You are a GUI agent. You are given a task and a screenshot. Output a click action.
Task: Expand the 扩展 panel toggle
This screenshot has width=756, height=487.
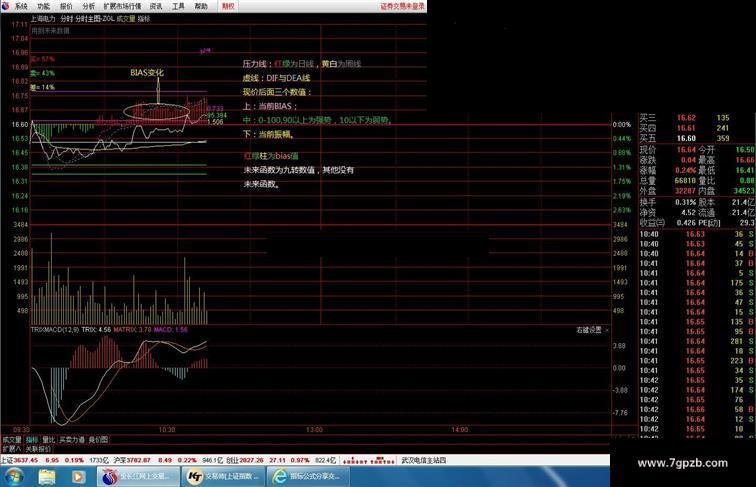pos(12,449)
